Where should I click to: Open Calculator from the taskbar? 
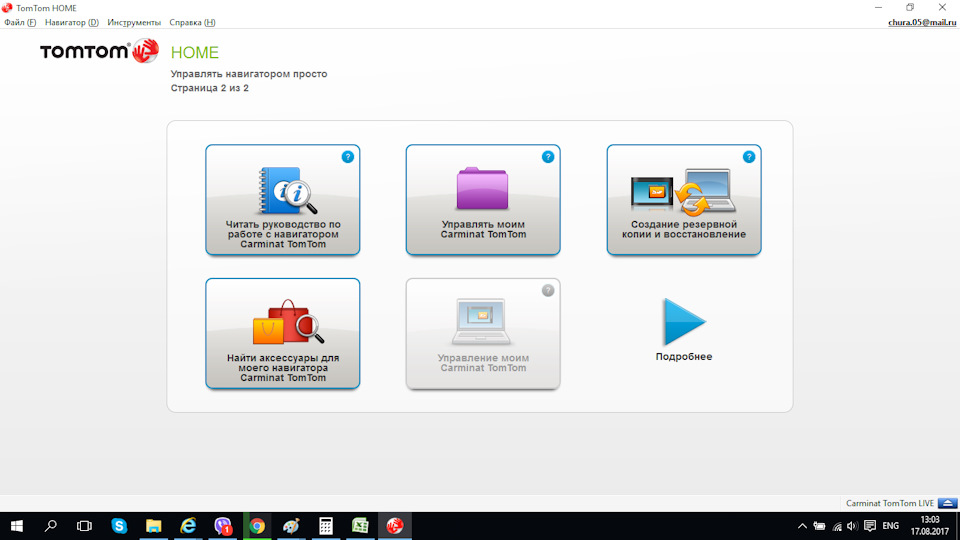pos(326,526)
